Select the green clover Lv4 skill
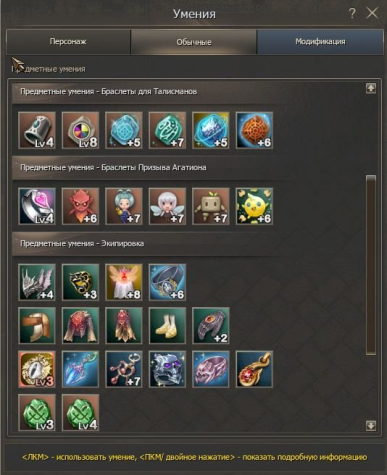The width and height of the screenshot is (387, 475). coord(81,413)
